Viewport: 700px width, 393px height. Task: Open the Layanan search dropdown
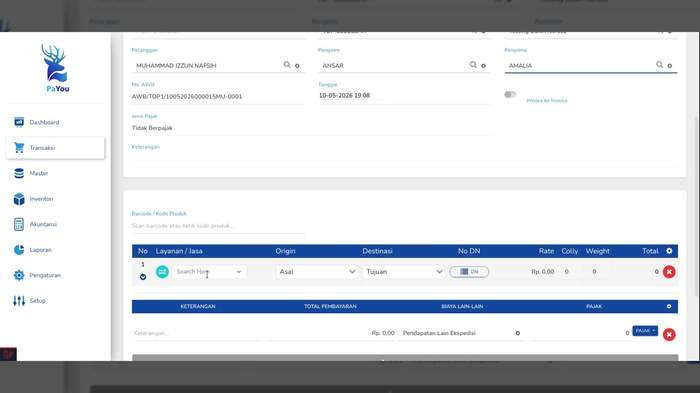[209, 272]
